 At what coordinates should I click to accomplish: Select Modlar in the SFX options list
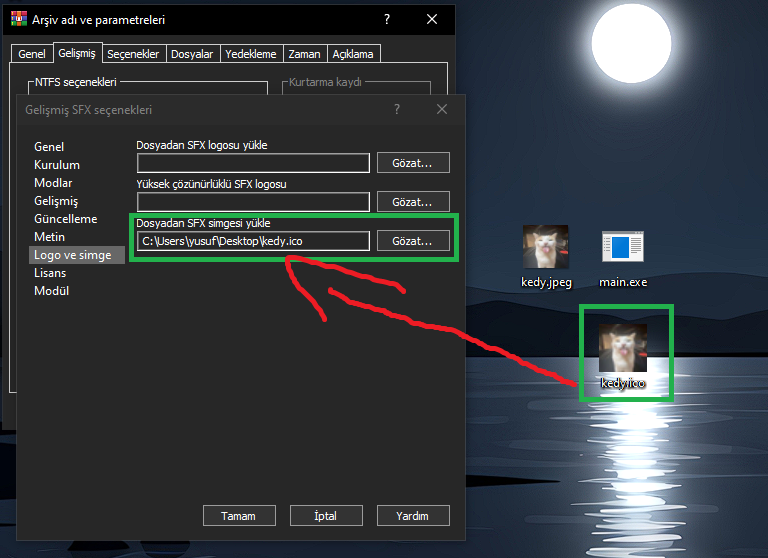[53, 183]
